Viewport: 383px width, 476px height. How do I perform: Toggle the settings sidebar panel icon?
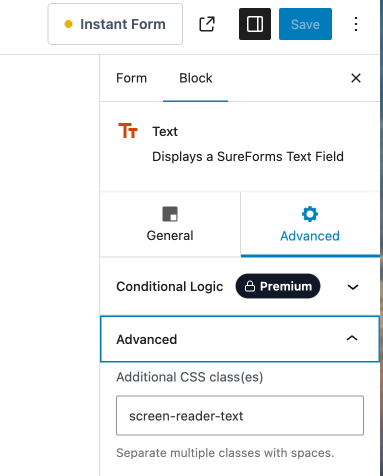tap(255, 24)
